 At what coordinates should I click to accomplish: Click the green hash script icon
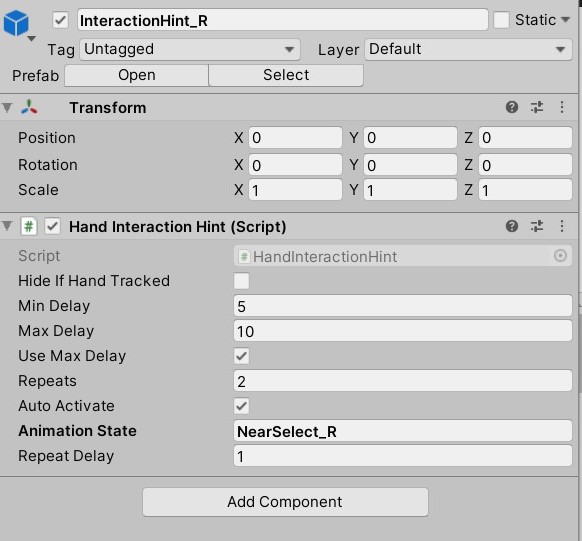coord(29,226)
